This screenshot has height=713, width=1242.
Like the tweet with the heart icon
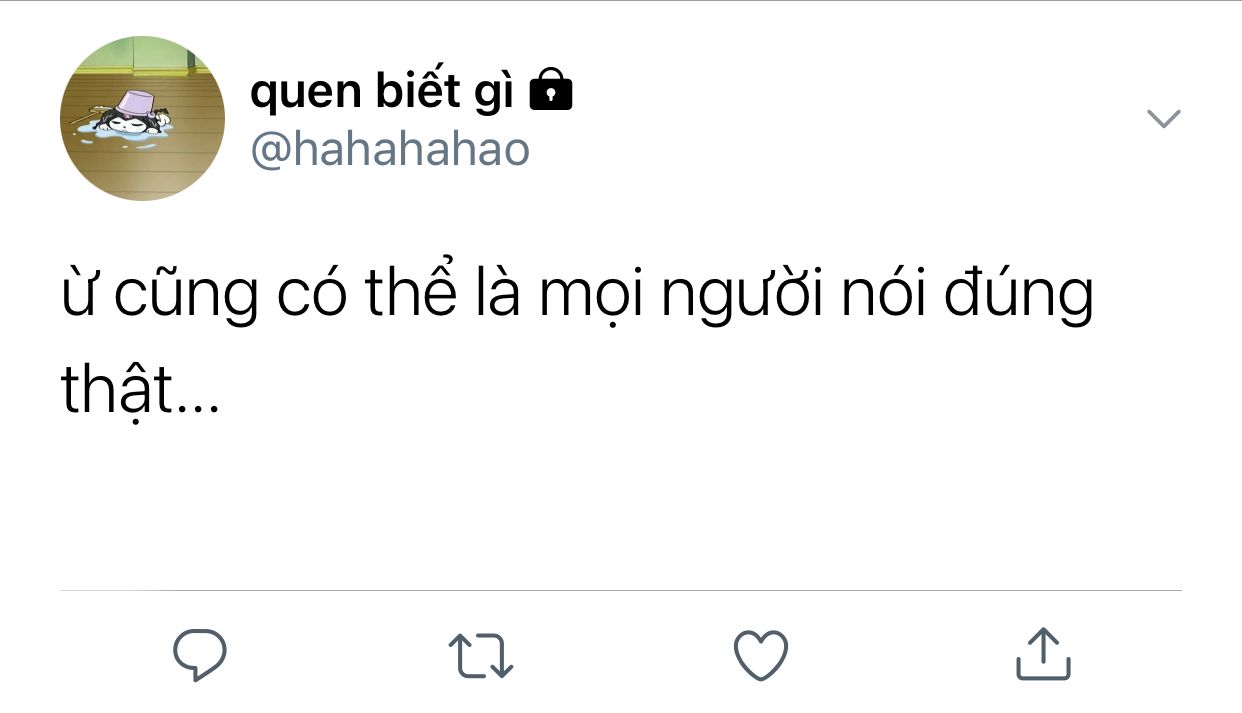(761, 656)
